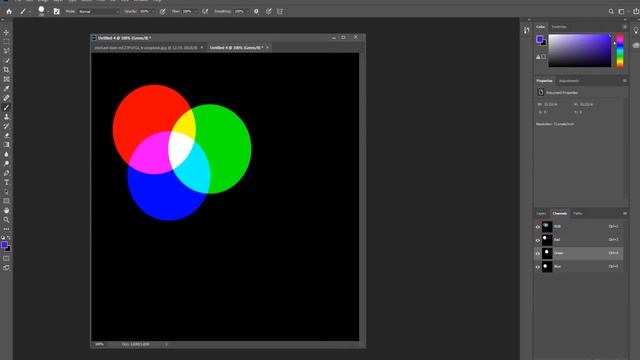Select the Horizontal Type tool
The height and width of the screenshot is (360, 640).
coord(6,182)
